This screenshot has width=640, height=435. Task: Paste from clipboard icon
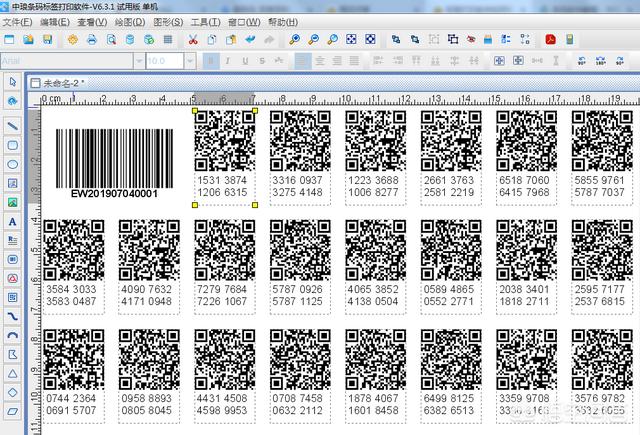pos(231,40)
